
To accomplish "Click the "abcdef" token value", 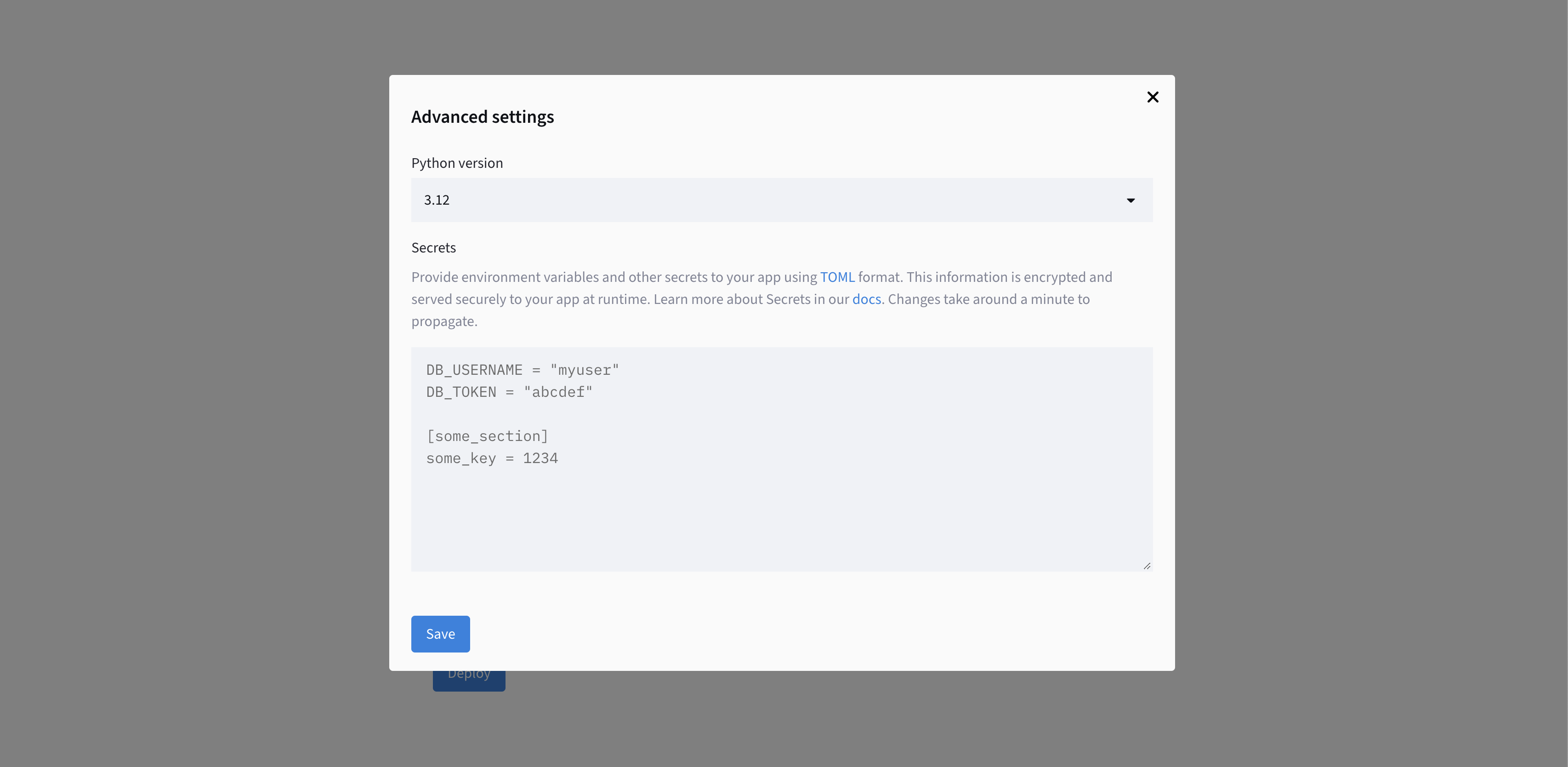I will coord(557,392).
